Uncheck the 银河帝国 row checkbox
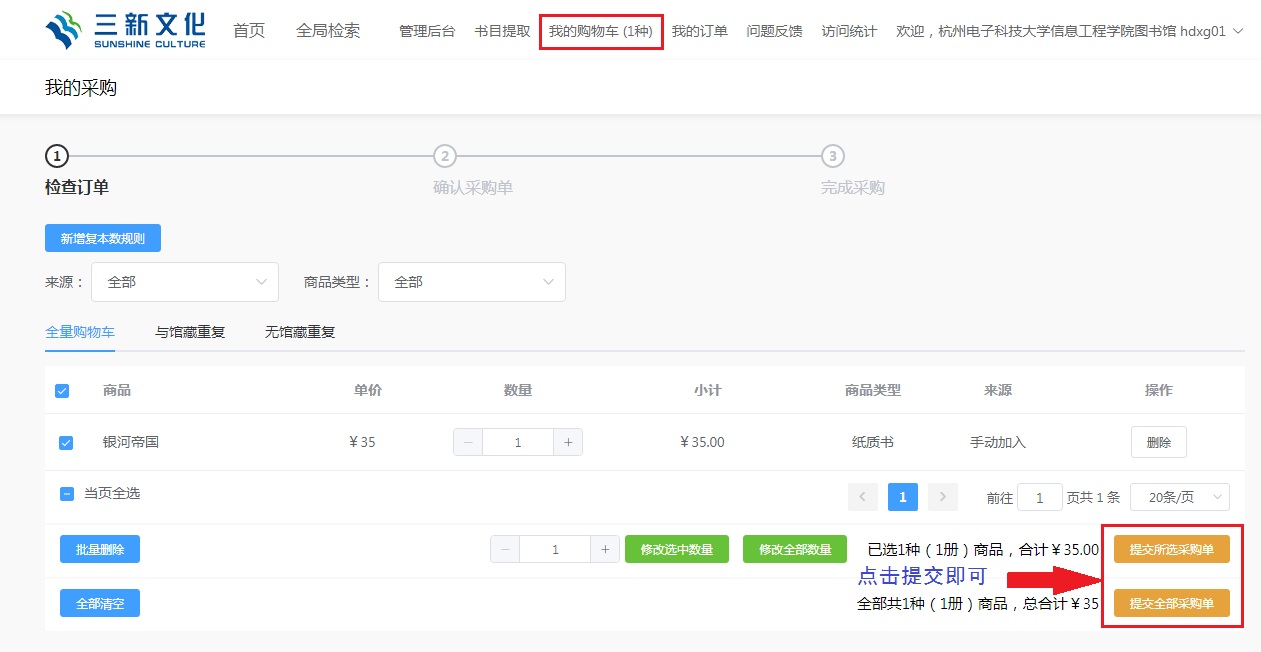Image resolution: width=1261 pixels, height=652 pixels. point(66,442)
